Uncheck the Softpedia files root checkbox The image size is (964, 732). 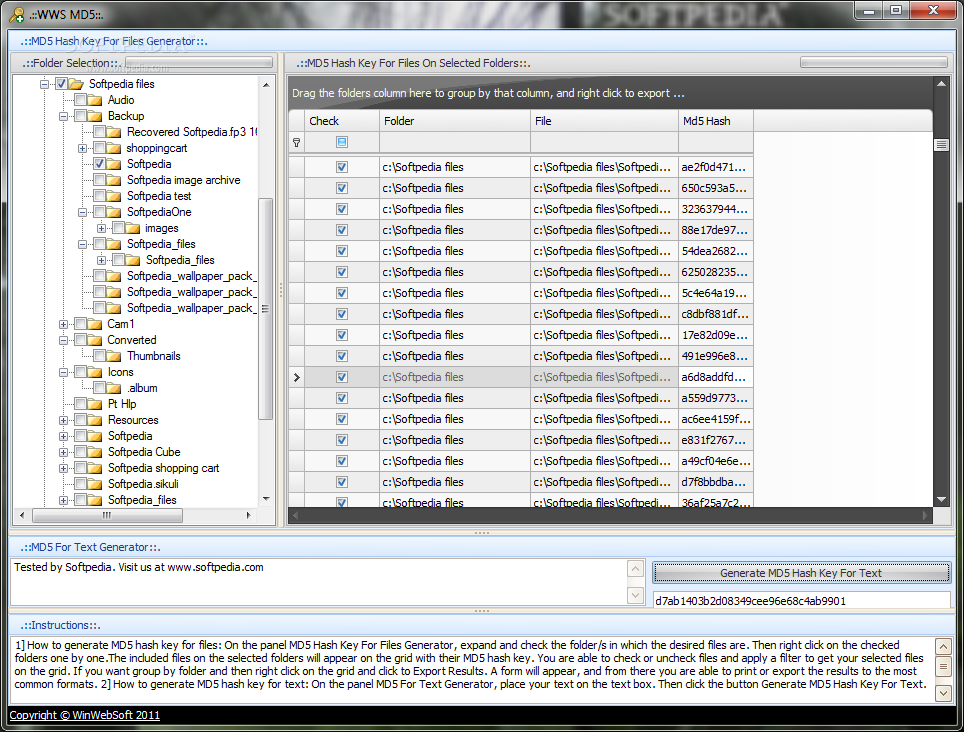click(61, 84)
